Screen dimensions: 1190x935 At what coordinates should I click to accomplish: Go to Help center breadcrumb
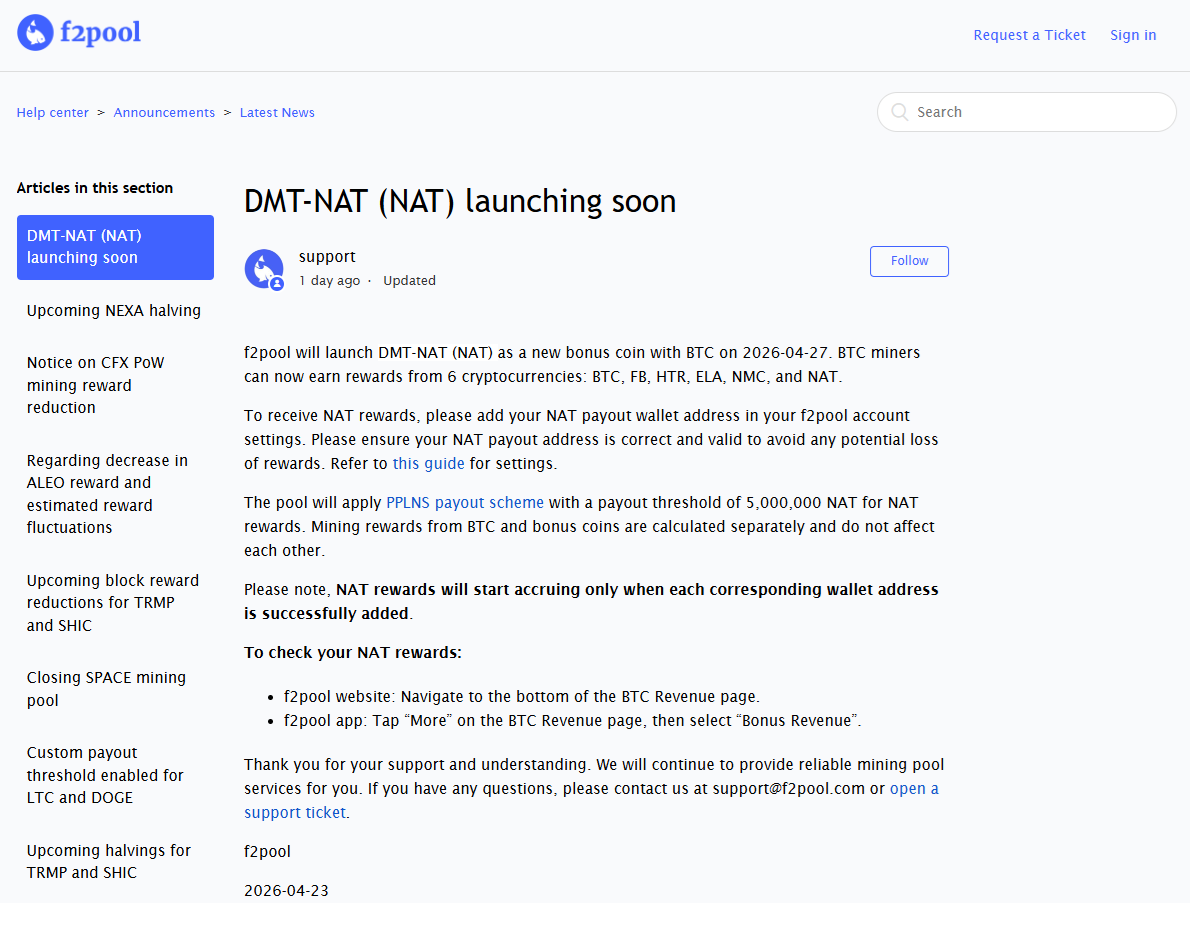[x=52, y=112]
